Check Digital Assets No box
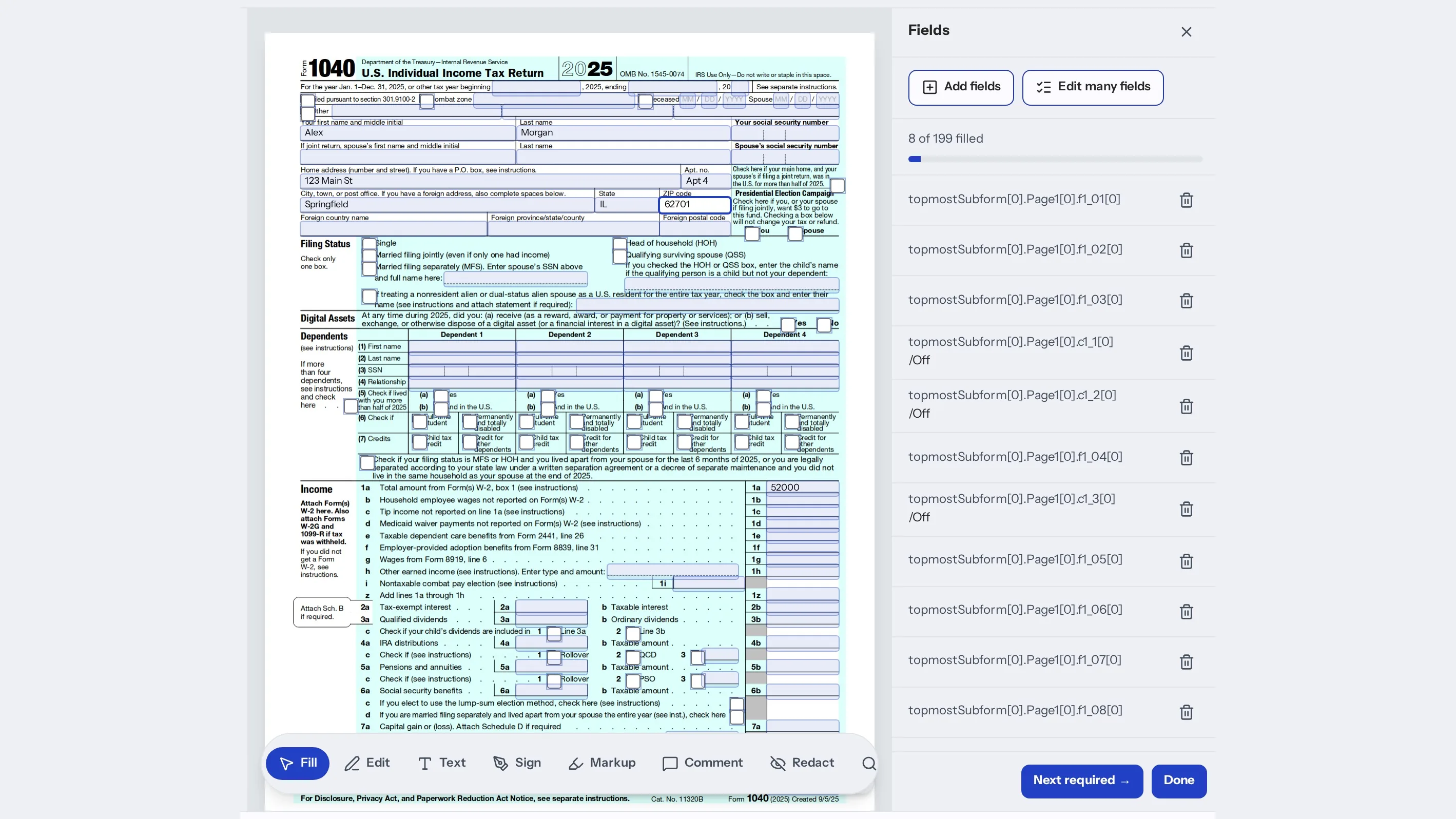 tap(824, 324)
